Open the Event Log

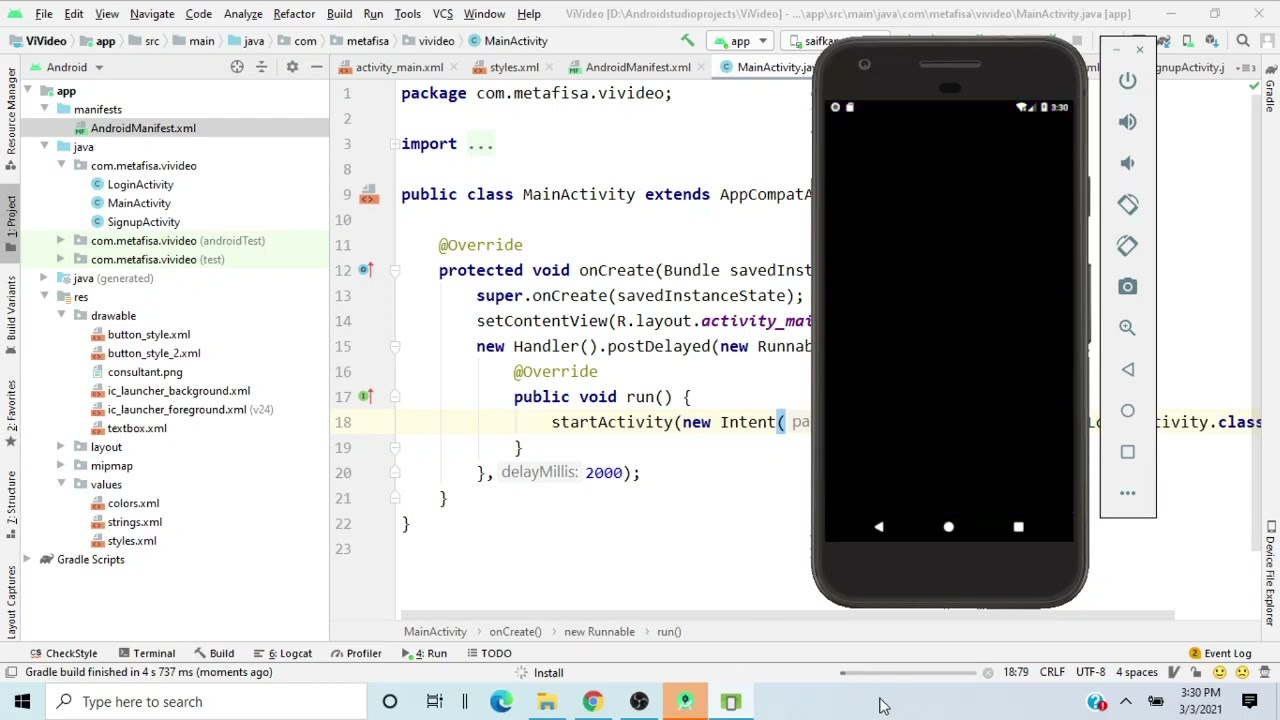[x=1220, y=654]
